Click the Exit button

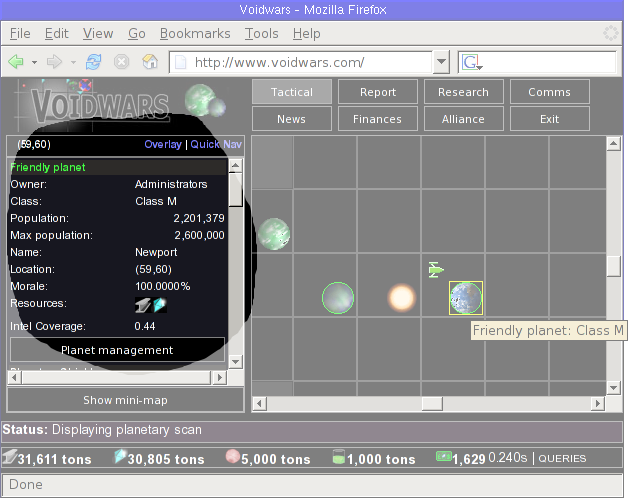coord(549,119)
